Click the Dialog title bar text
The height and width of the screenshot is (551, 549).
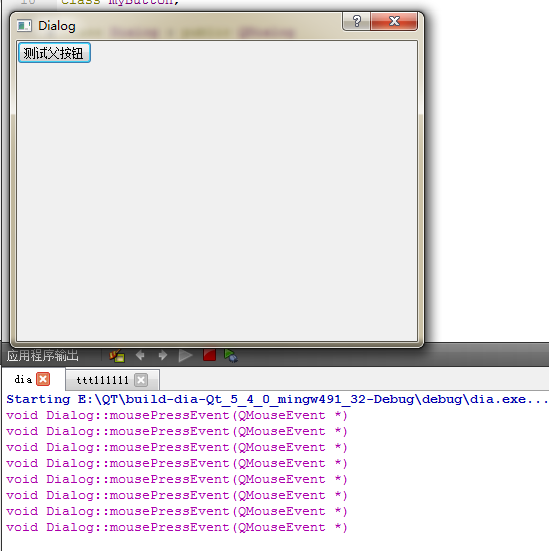(x=57, y=26)
